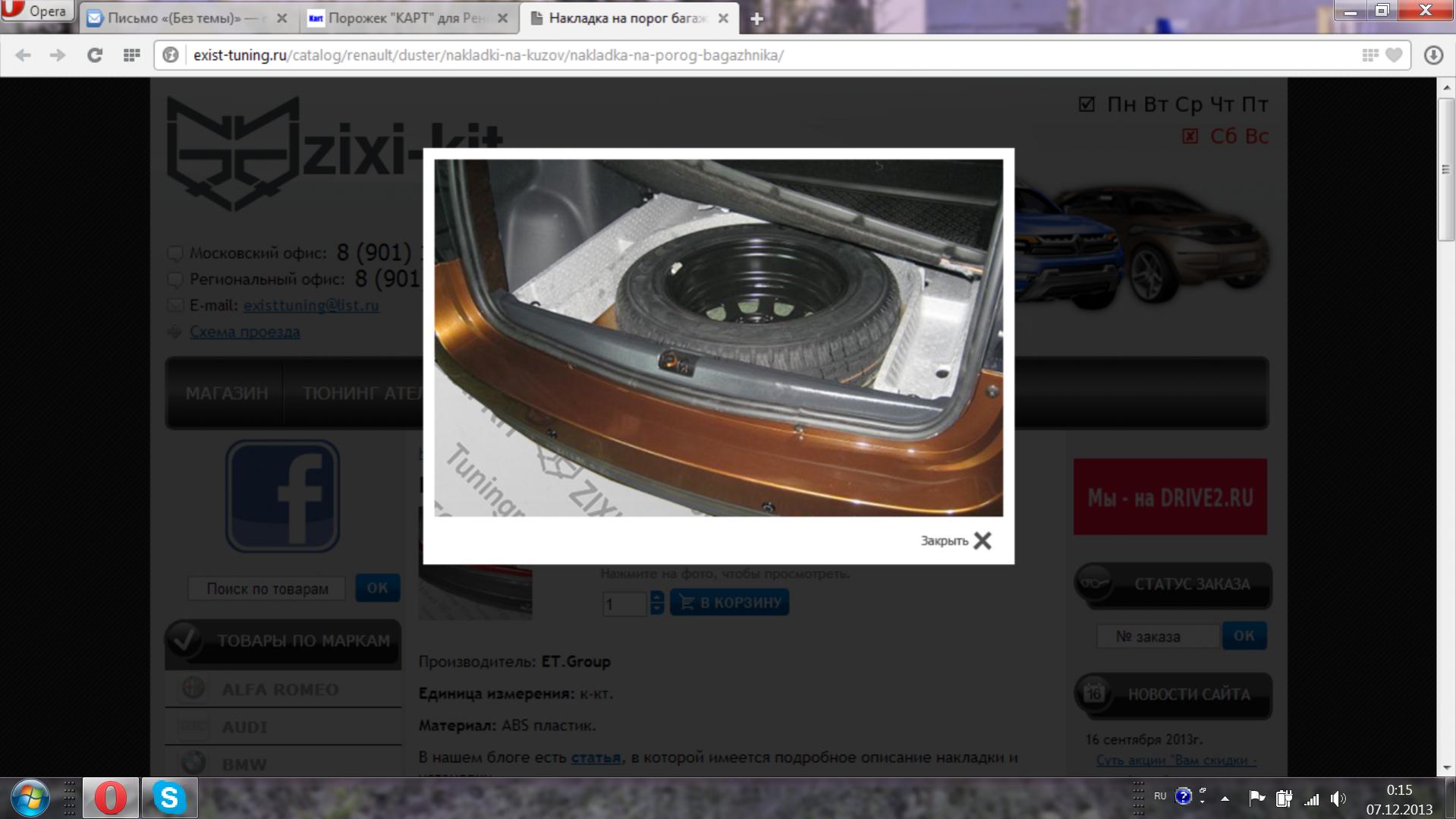Click the Facebook logo in the sidebar
This screenshot has height=819, width=1456.
coord(282,496)
